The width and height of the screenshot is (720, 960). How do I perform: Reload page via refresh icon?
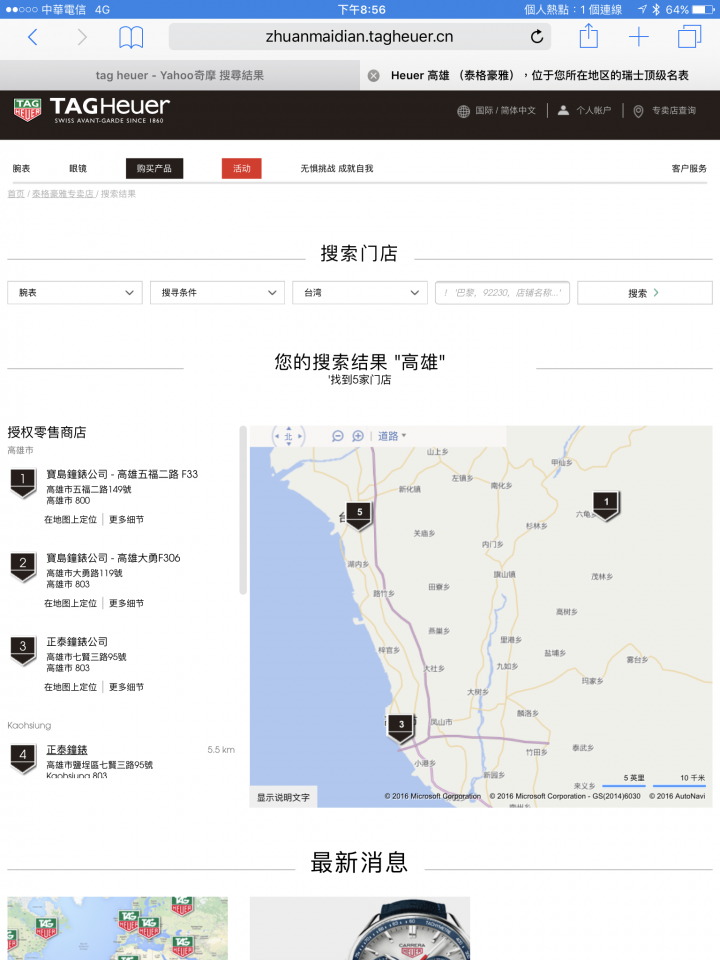point(537,37)
